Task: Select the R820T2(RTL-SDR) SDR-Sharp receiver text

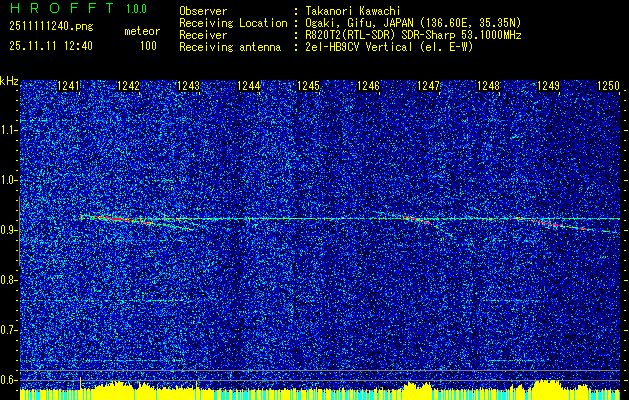Action: coord(413,35)
